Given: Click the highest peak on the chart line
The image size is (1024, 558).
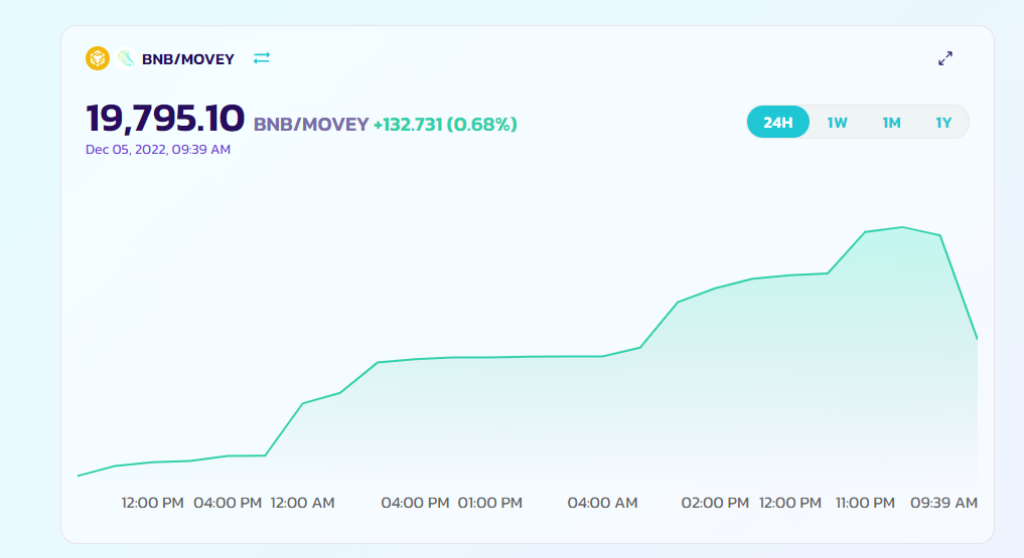Looking at the screenshot, I should [x=903, y=227].
